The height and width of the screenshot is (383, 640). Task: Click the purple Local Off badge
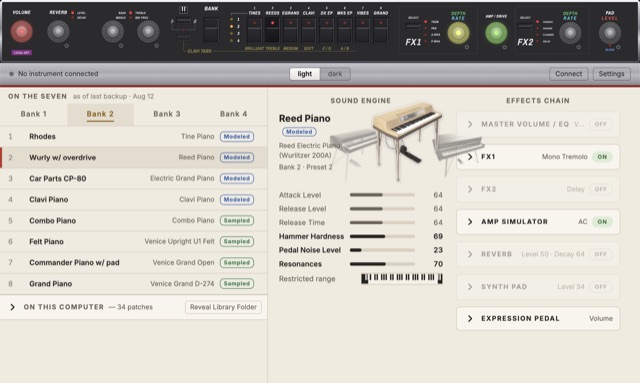click(22, 53)
